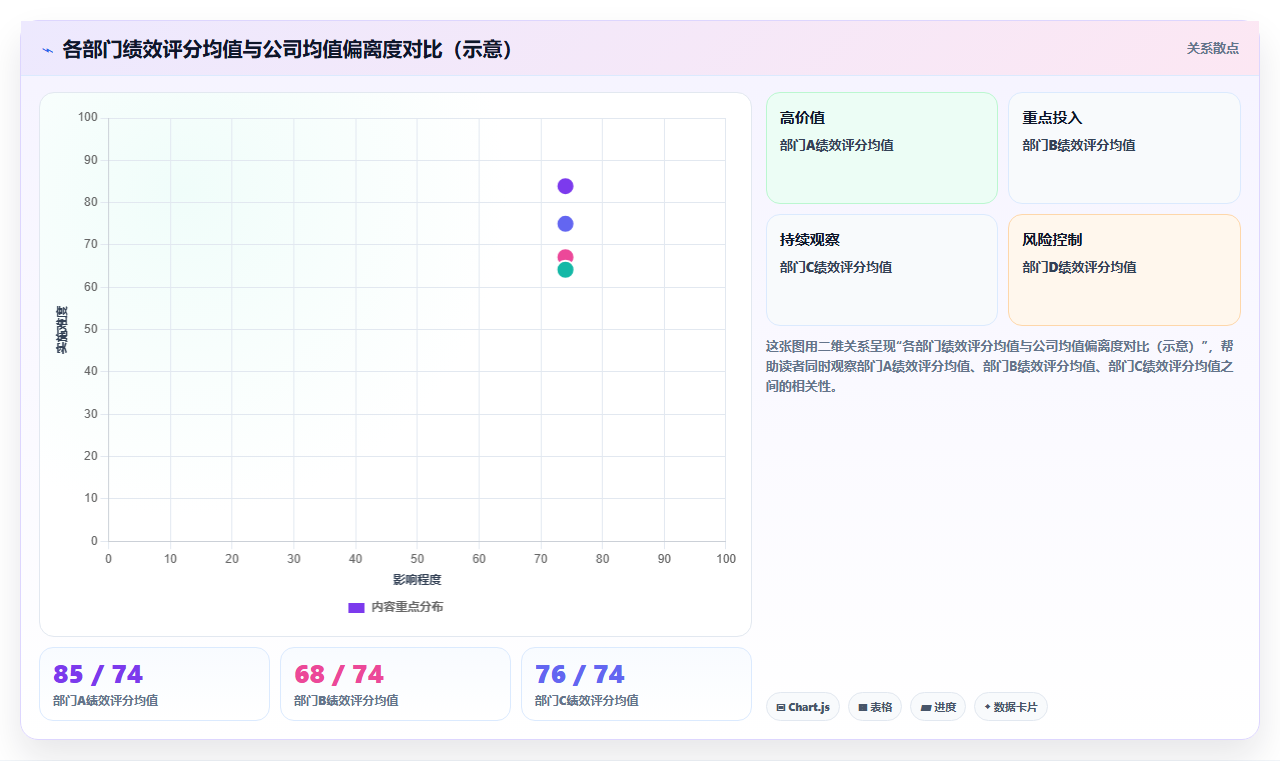Viewport: 1280px width, 761px height.
Task: Click the pink scatter data point
Action: [565, 256]
